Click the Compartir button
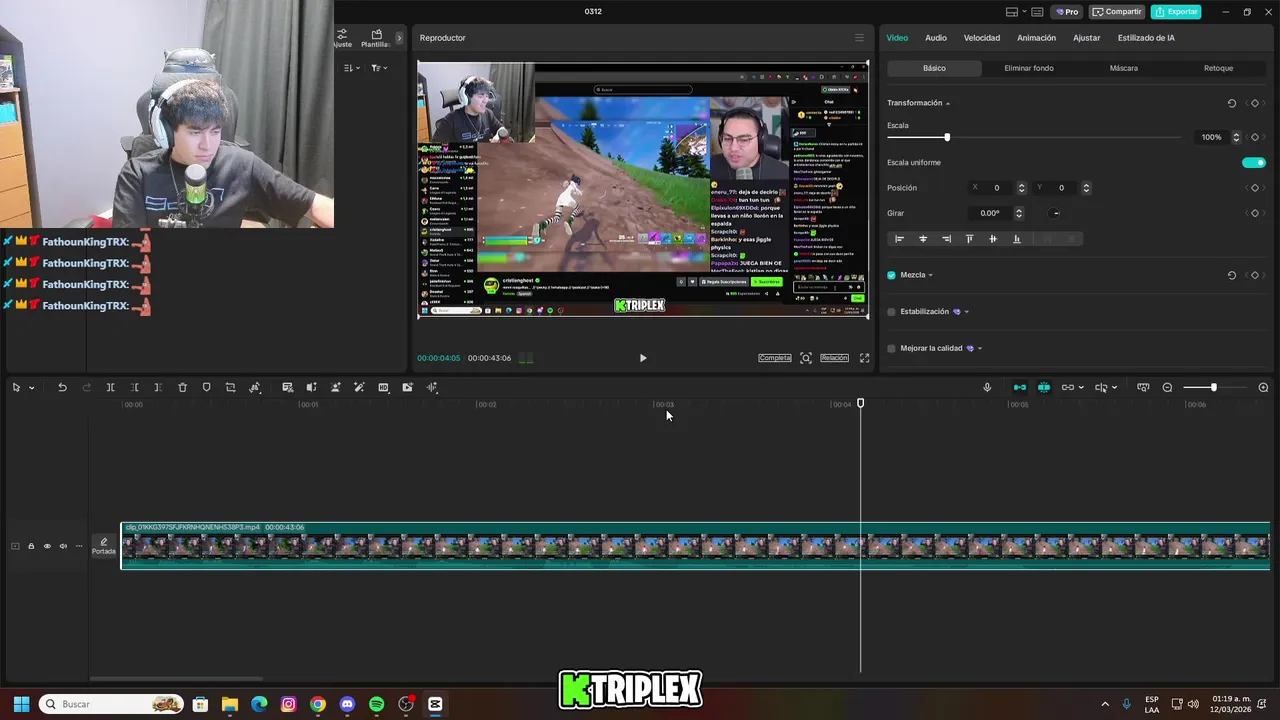This screenshot has height=720, width=1280. pyautogui.click(x=1116, y=12)
